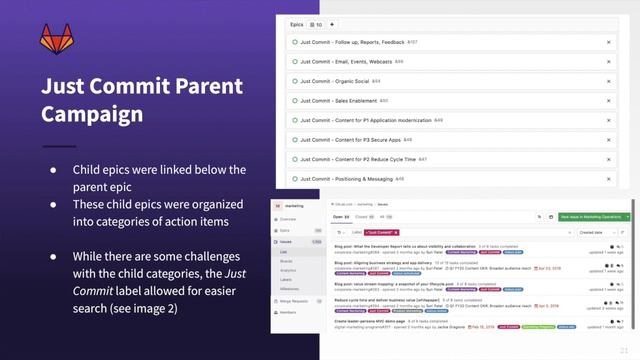This screenshot has height=360, width=640.
Task: Open Epics in the marketing sidebar
Action: (285, 231)
